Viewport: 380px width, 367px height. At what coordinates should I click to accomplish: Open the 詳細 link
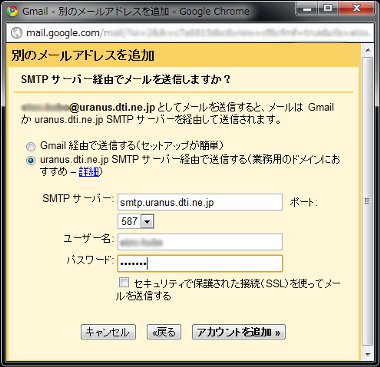pos(89,172)
